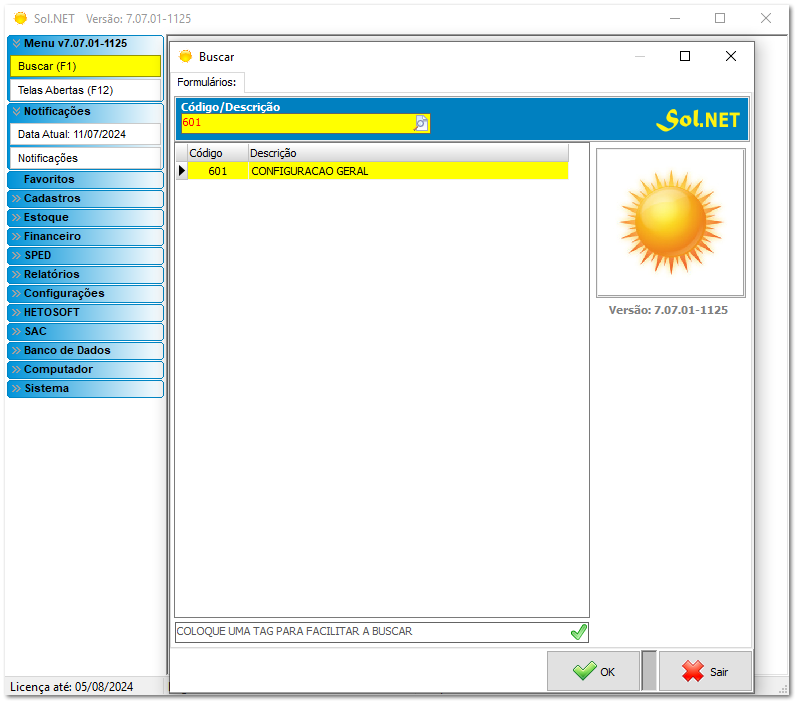Click the sun logo image

670,222
